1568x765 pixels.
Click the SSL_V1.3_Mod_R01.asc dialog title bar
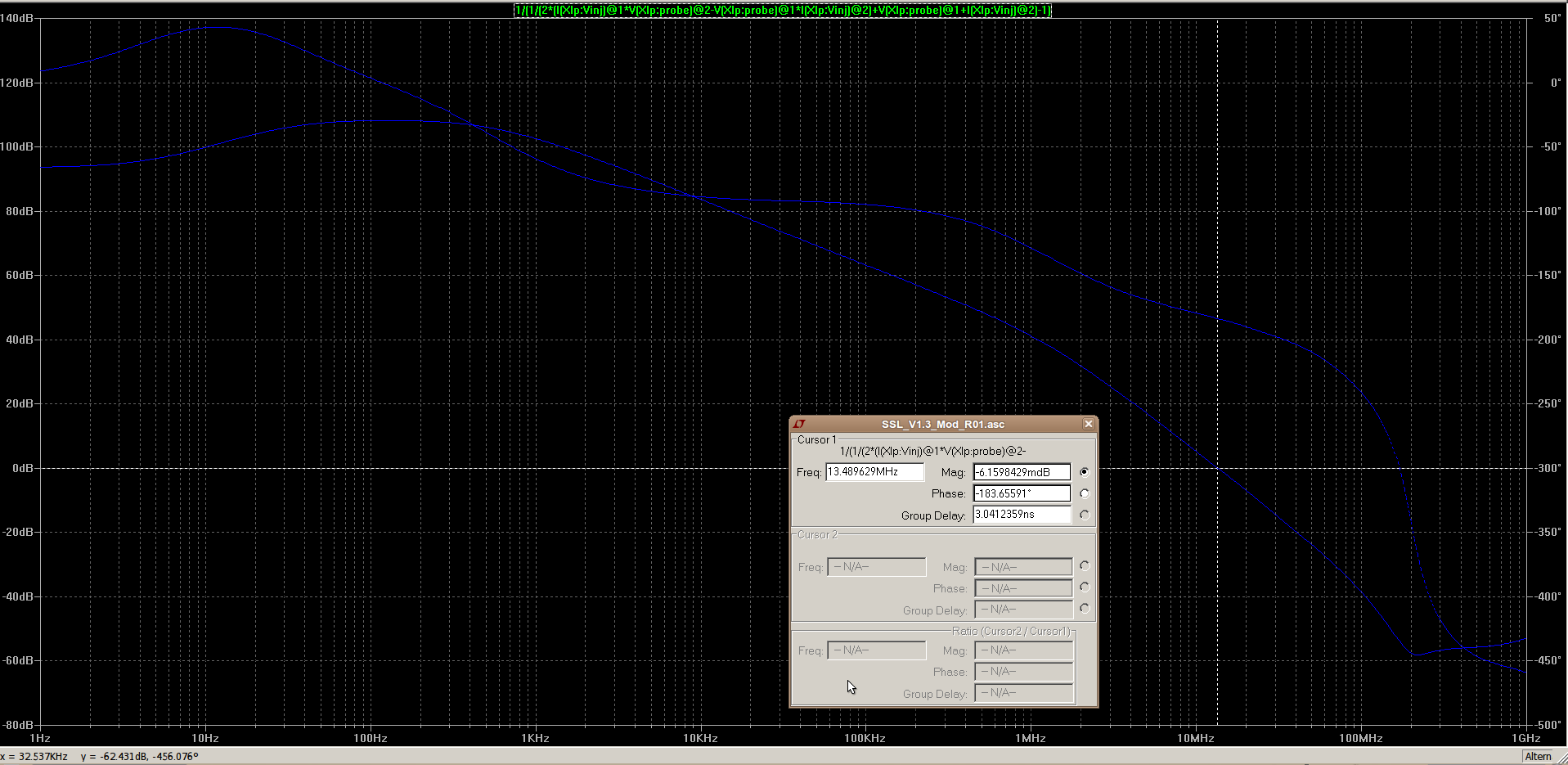(x=943, y=424)
